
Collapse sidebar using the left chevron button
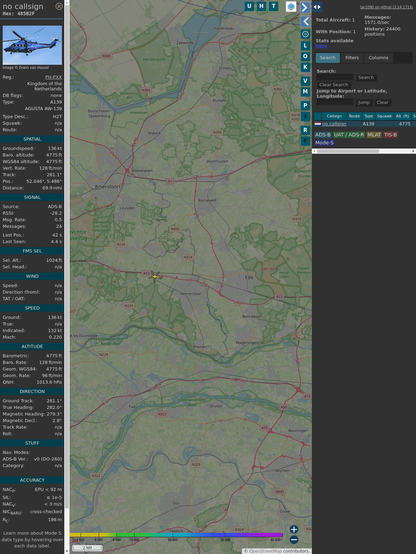pyautogui.click(x=305, y=21)
